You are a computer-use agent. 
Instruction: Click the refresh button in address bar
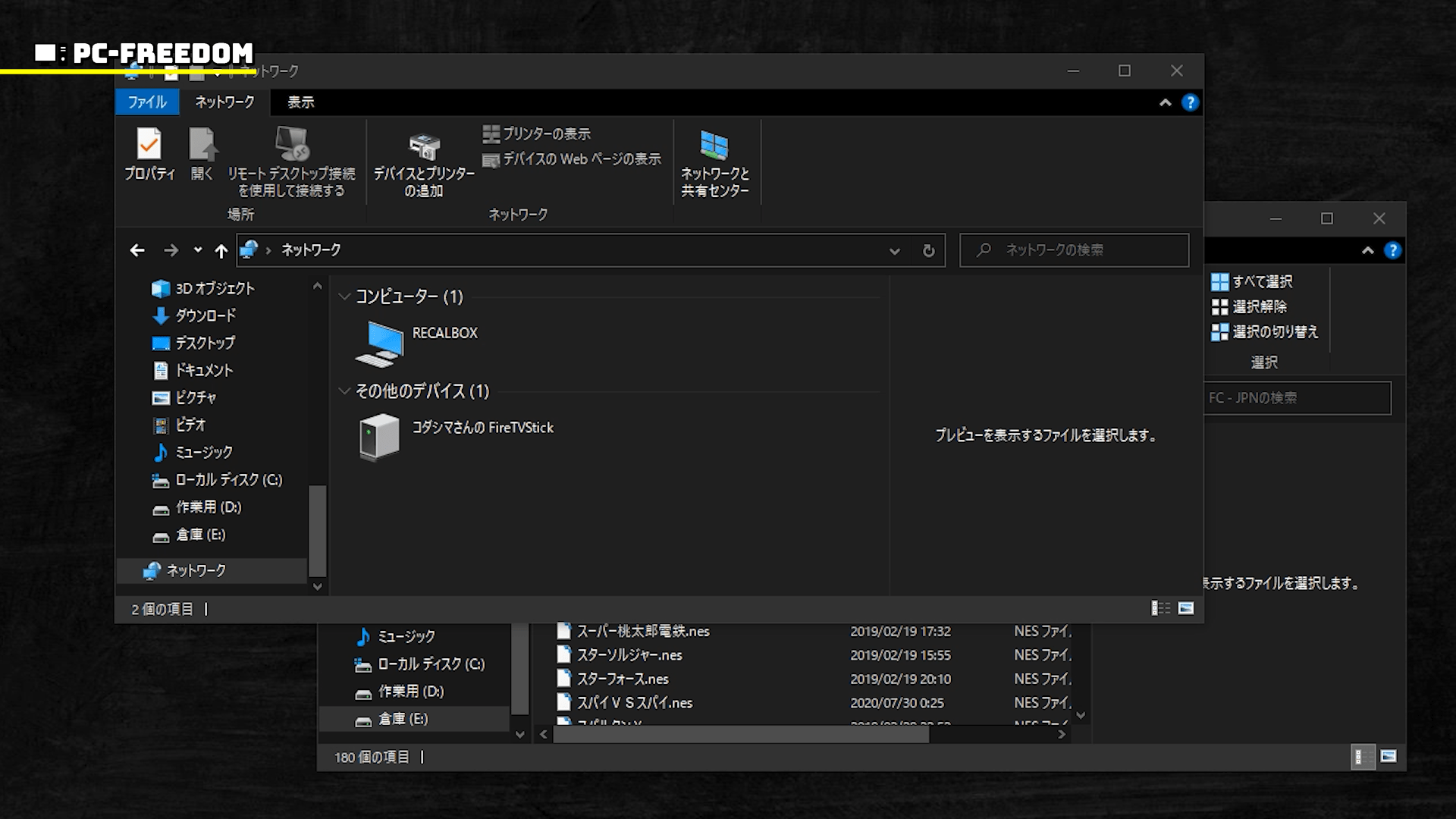[x=928, y=250]
